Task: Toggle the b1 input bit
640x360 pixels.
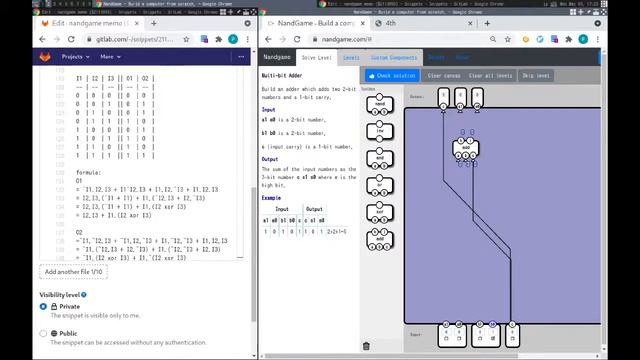Action: 480,338
